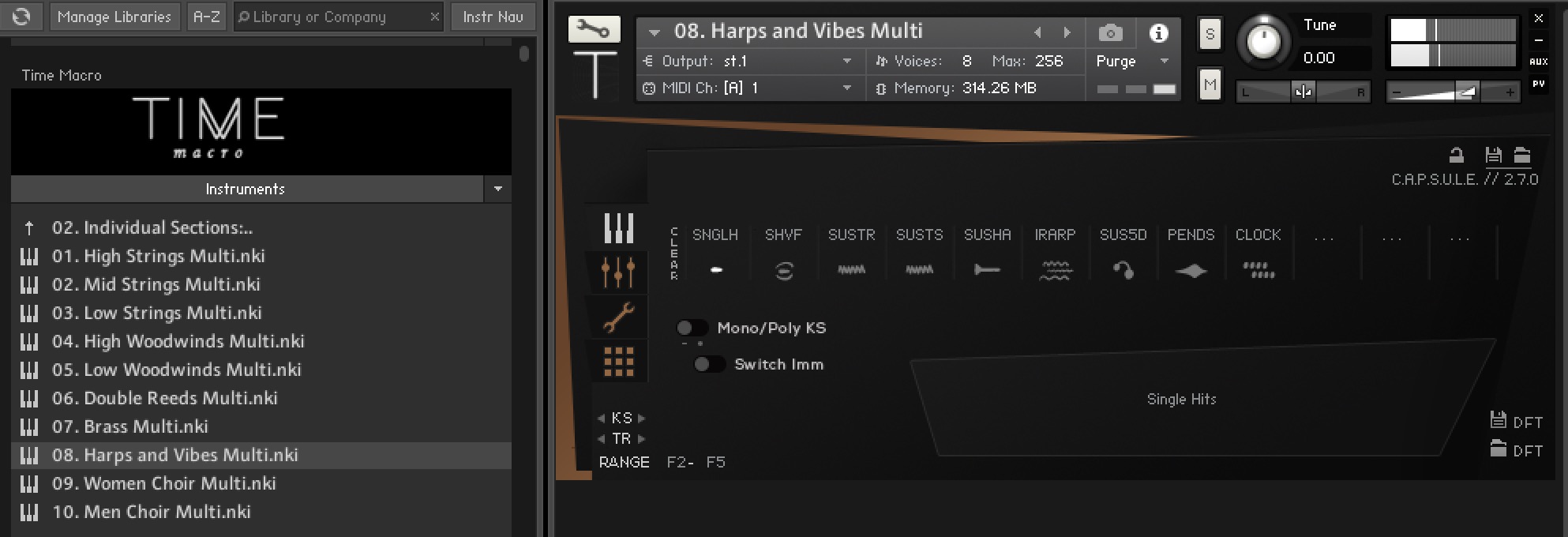Toggle the AUX sends button
This screenshot has height=537, width=1568.
[x=1538, y=62]
